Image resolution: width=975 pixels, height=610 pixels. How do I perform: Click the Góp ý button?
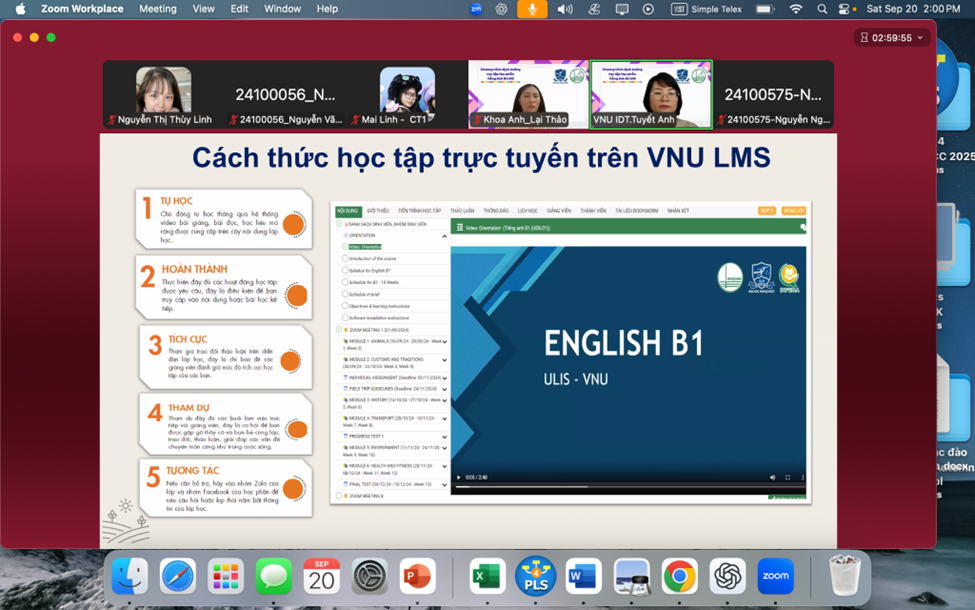(767, 211)
